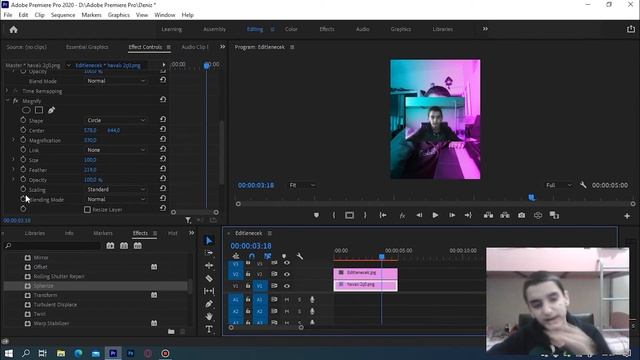Select the Type tool
Screen dimensions: 640x360
pyautogui.click(x=209, y=329)
